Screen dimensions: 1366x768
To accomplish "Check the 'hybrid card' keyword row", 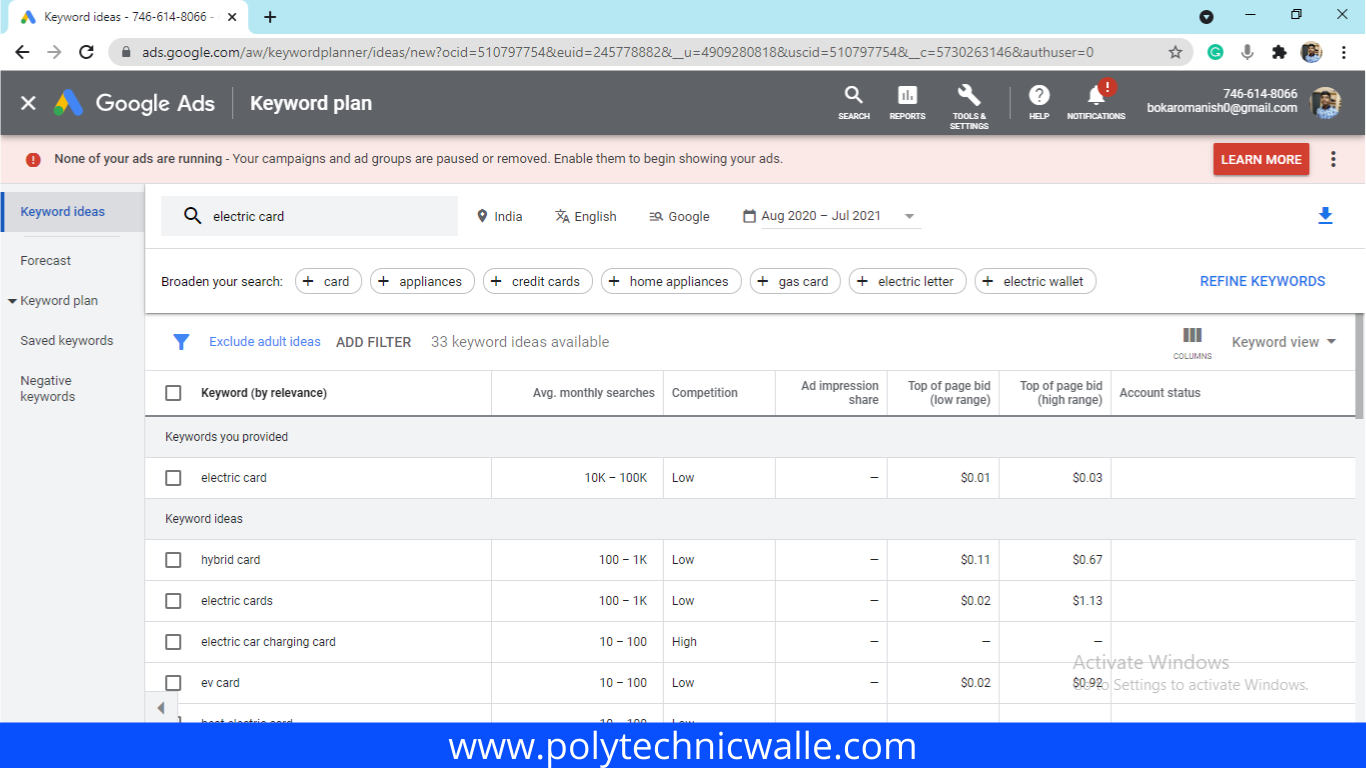I will tap(173, 560).
